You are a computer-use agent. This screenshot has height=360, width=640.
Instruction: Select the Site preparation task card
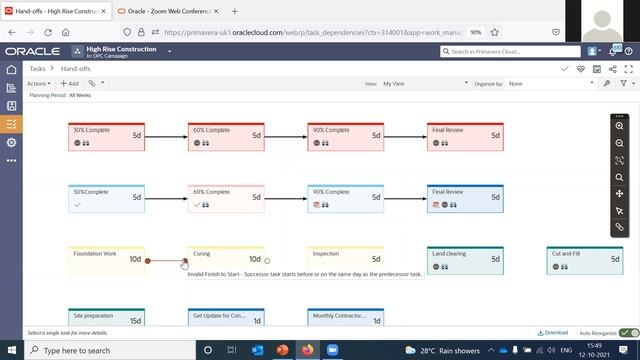tap(107, 317)
